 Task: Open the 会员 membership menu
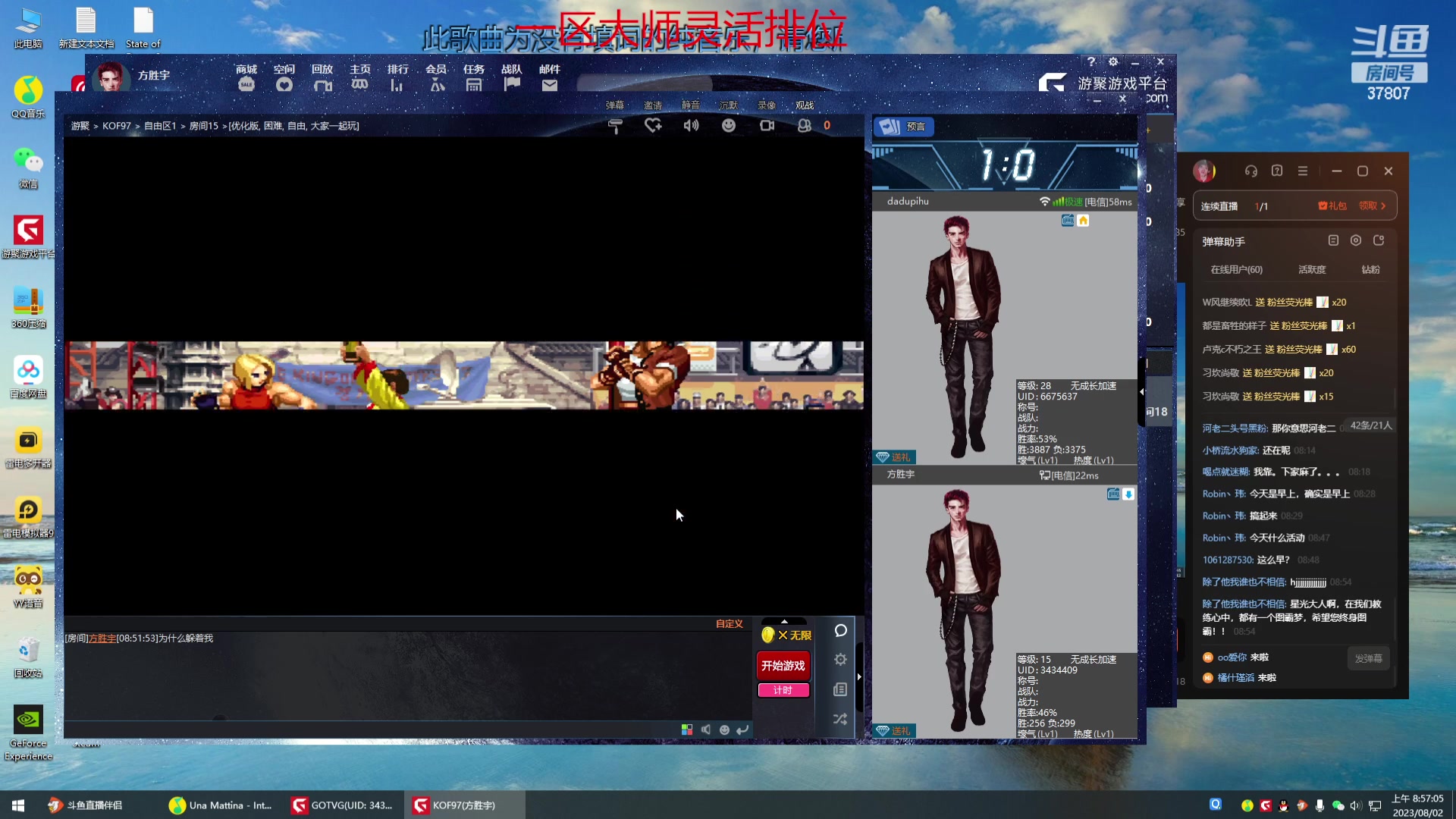point(436,77)
